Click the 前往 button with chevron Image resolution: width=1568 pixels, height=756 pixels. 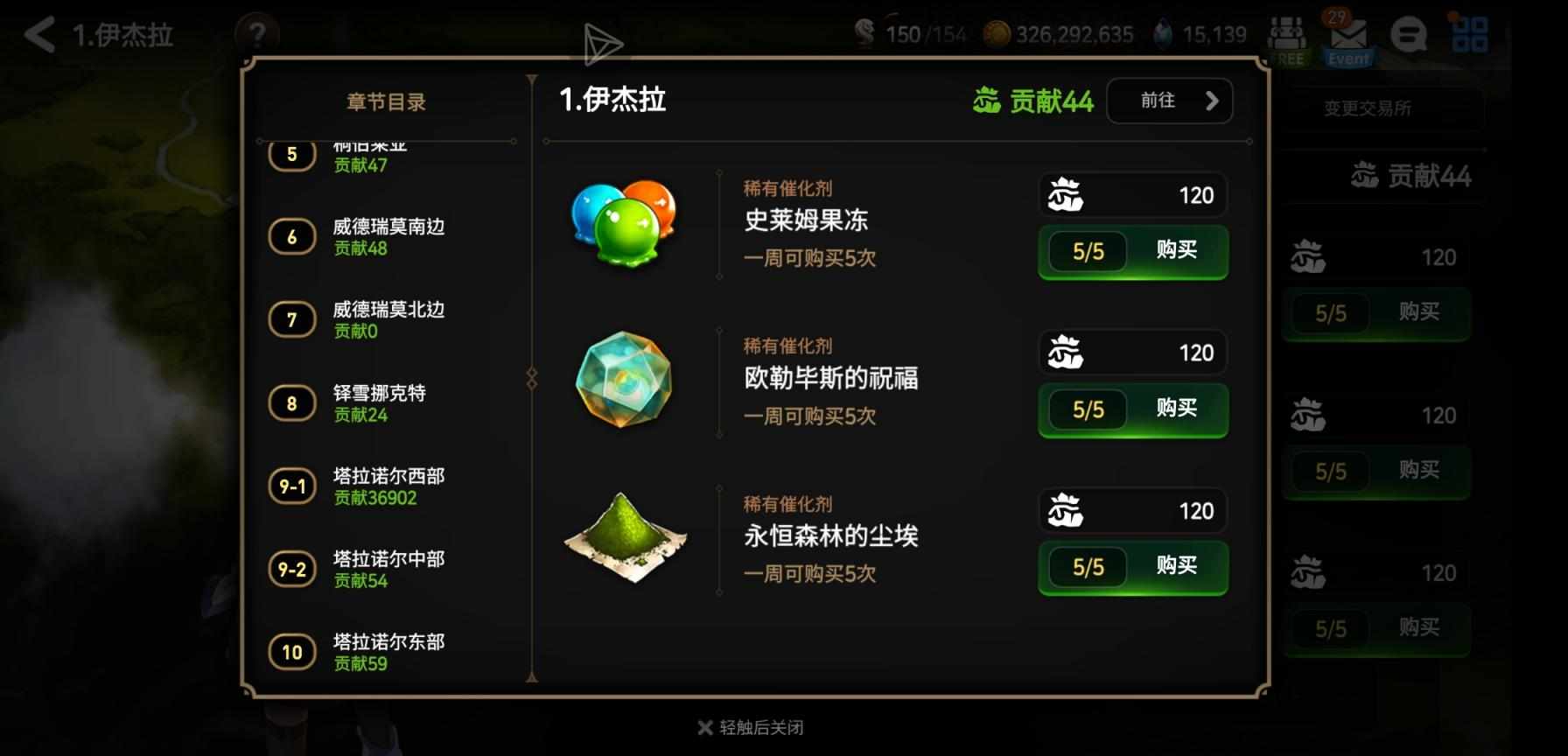pyautogui.click(x=1170, y=101)
